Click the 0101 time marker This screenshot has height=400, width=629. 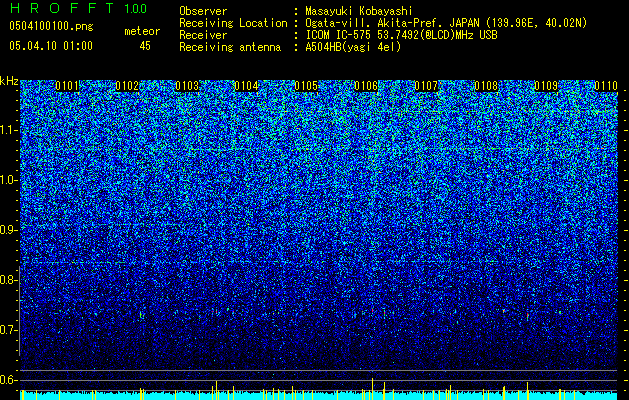point(67,86)
